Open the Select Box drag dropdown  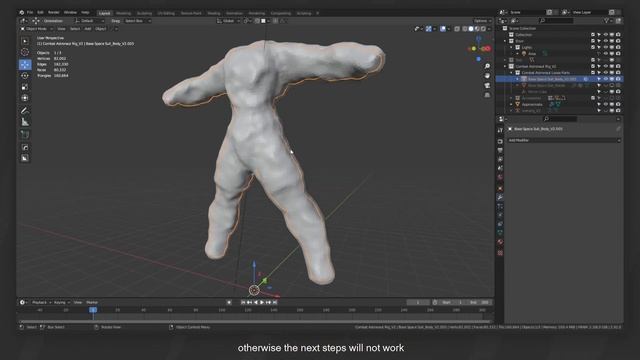(137, 21)
